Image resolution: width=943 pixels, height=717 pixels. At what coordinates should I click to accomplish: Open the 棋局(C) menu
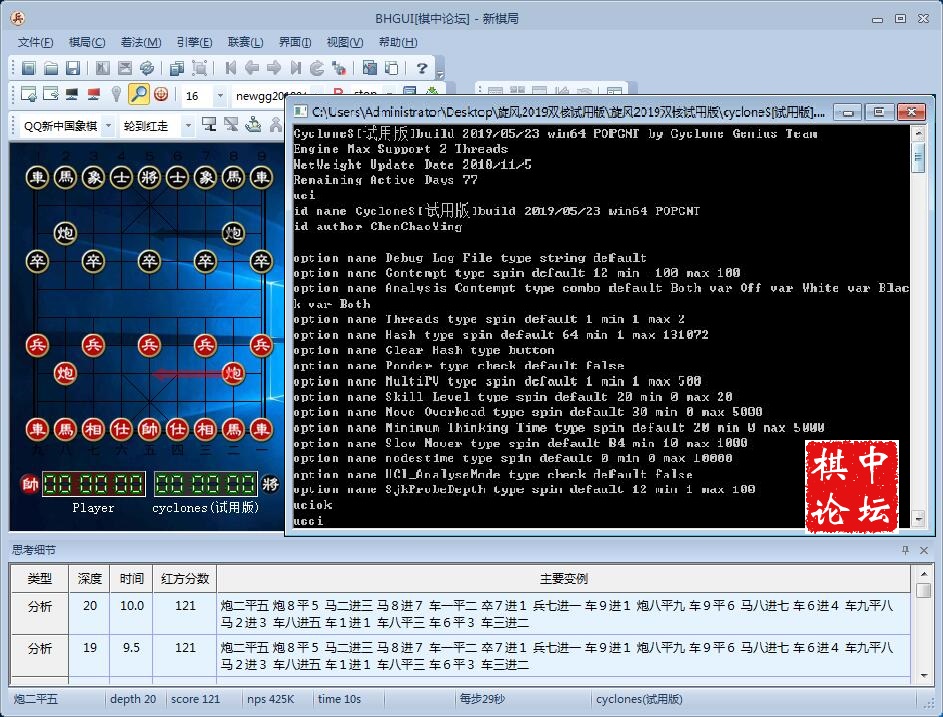[x=87, y=42]
